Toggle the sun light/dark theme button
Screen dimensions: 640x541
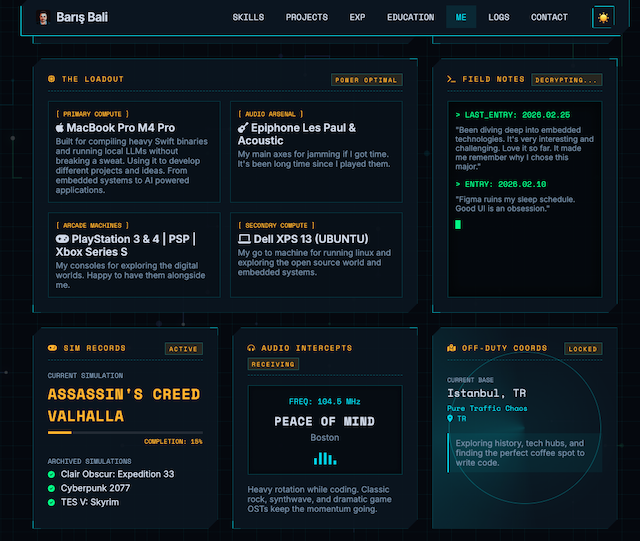(x=603, y=17)
